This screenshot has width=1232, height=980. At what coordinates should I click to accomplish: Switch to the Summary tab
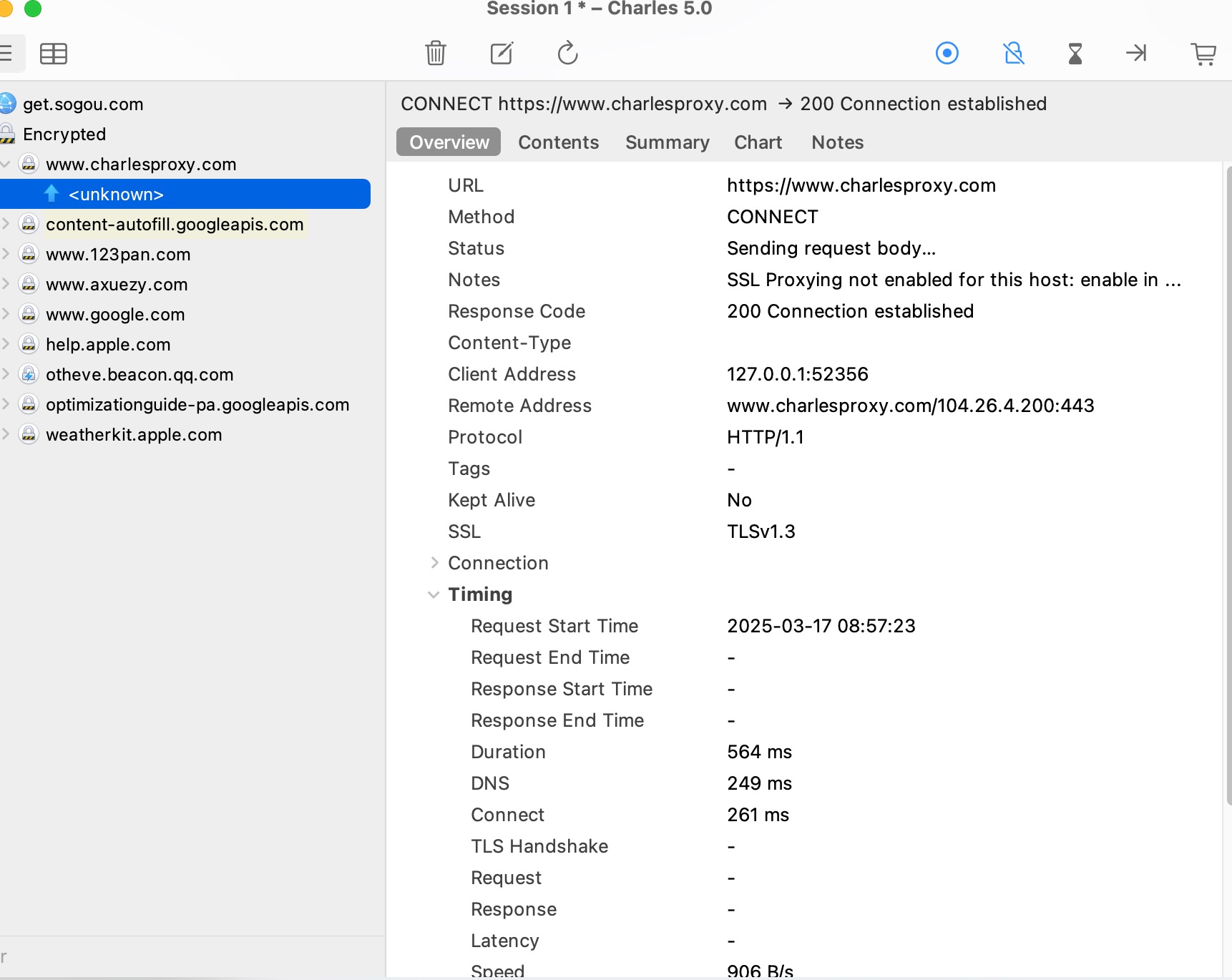pos(667,142)
